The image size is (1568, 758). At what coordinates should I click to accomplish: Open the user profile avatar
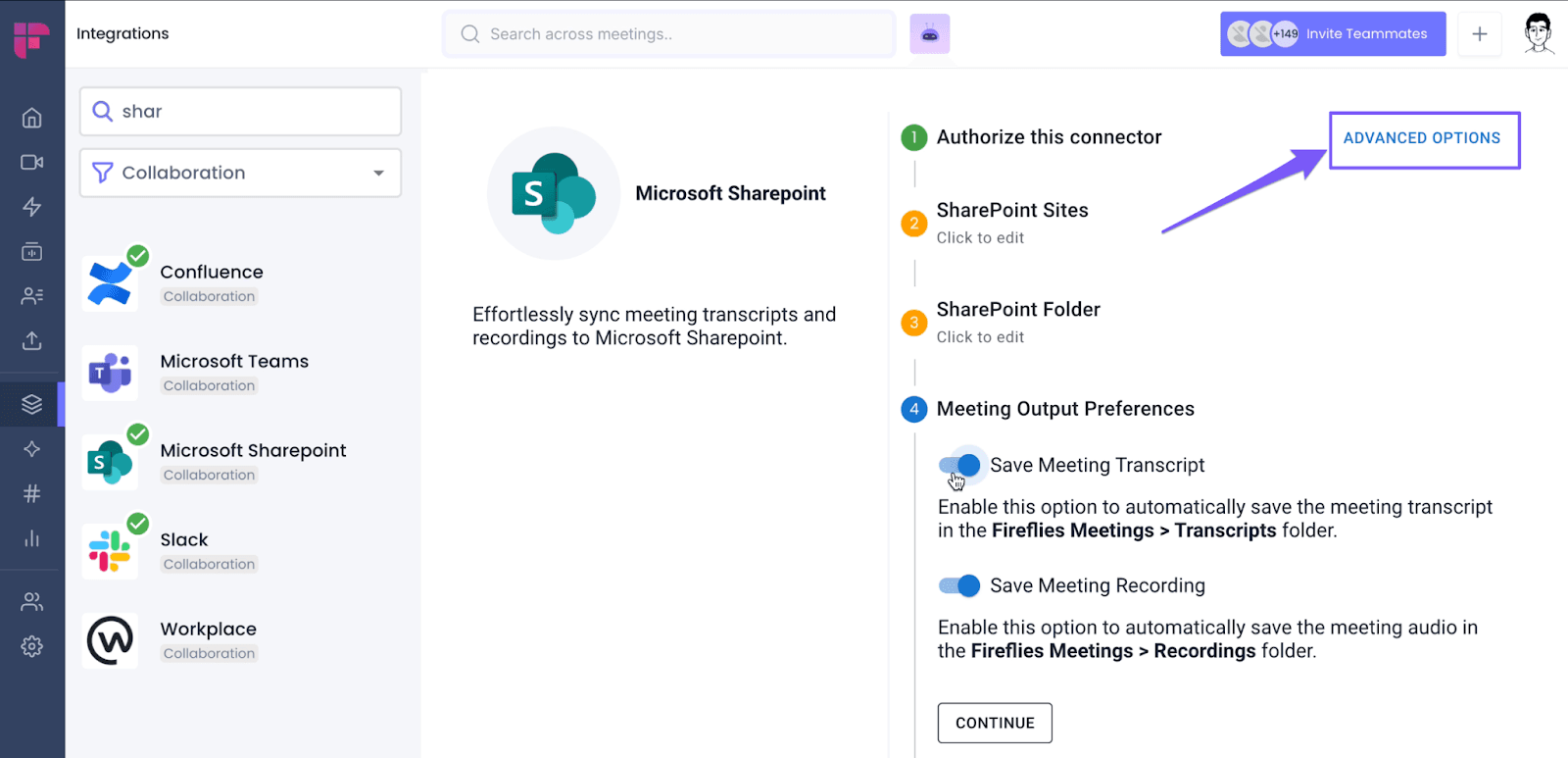point(1539,33)
